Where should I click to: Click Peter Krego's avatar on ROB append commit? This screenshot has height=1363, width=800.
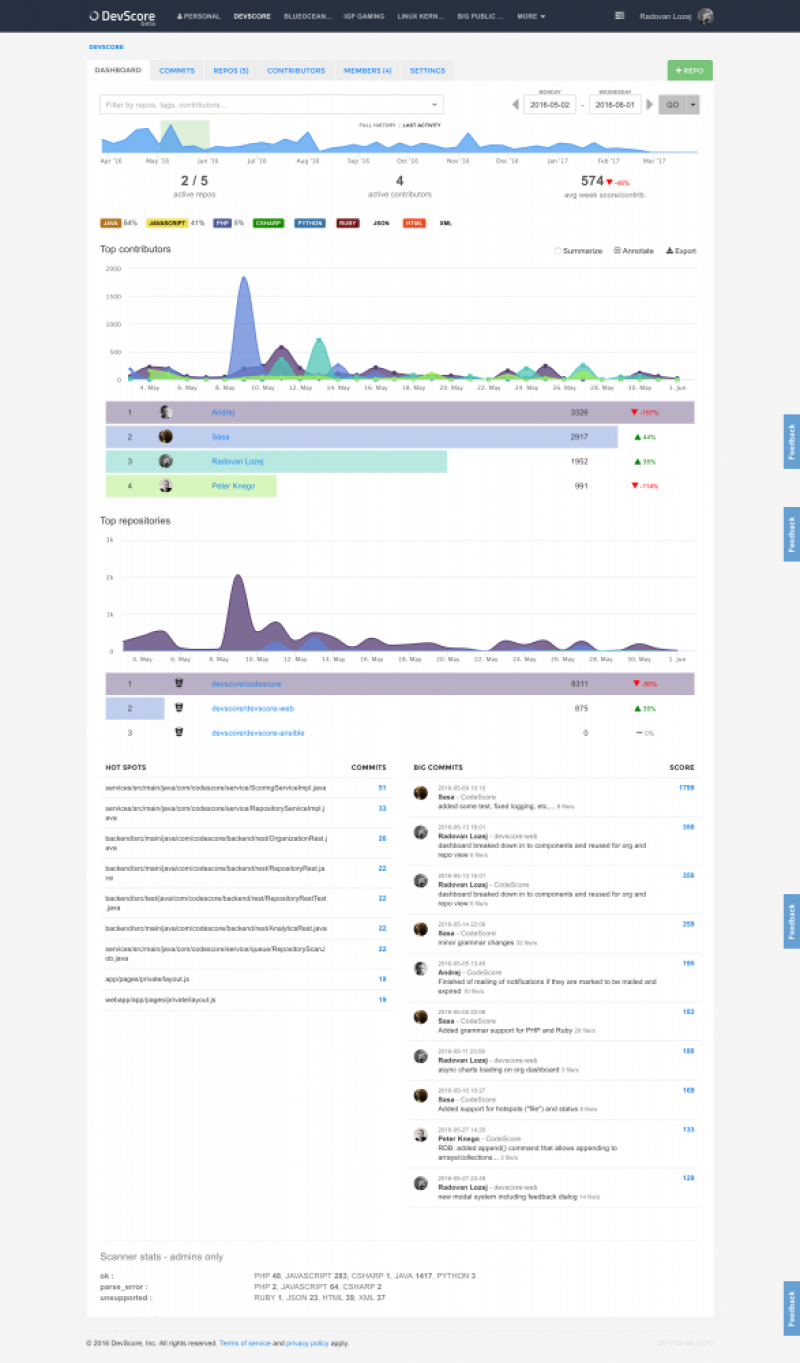tap(421, 1135)
